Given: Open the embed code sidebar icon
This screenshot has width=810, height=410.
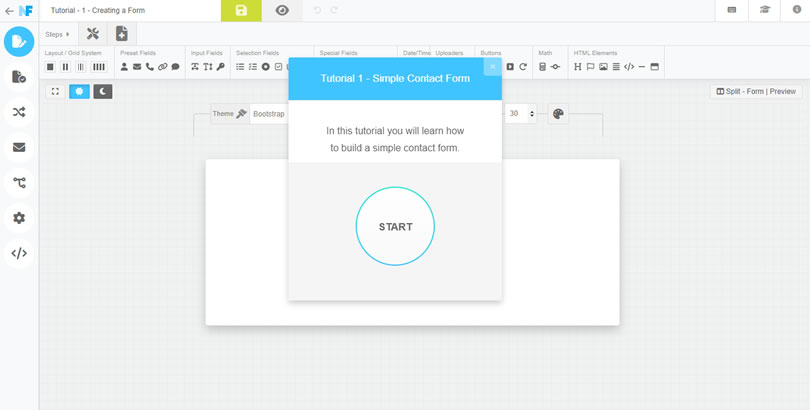Looking at the screenshot, I should click(x=19, y=253).
